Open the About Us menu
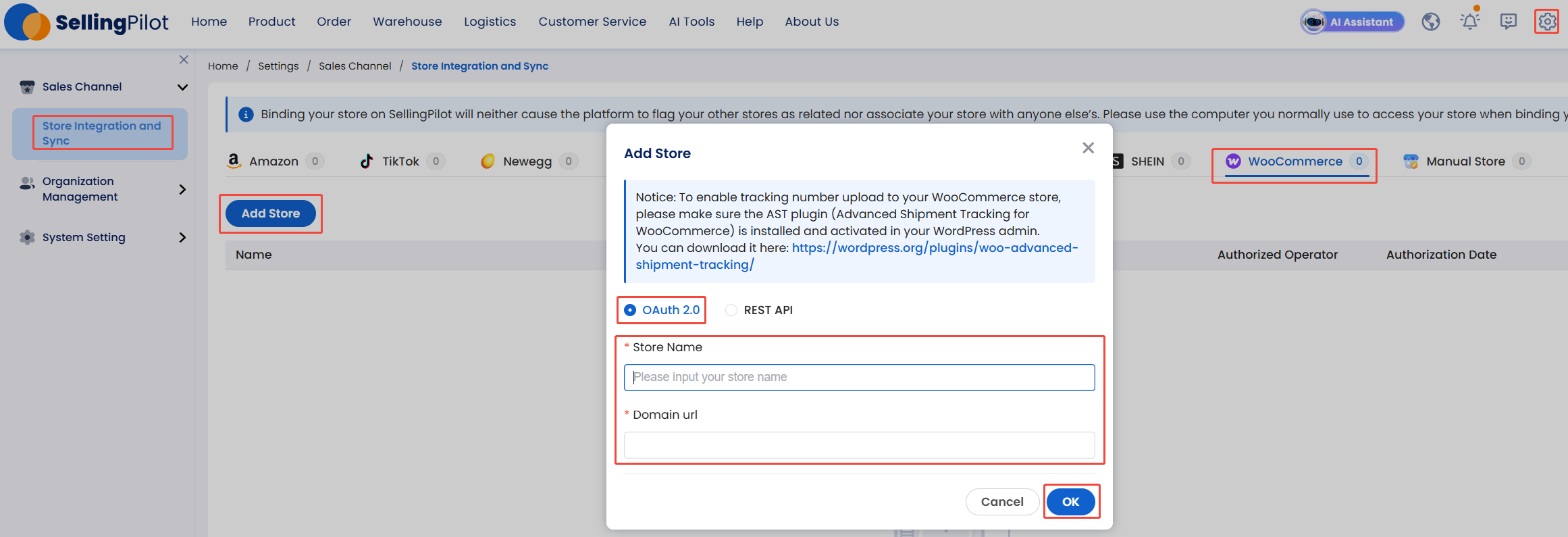The image size is (1568, 537). tap(812, 22)
